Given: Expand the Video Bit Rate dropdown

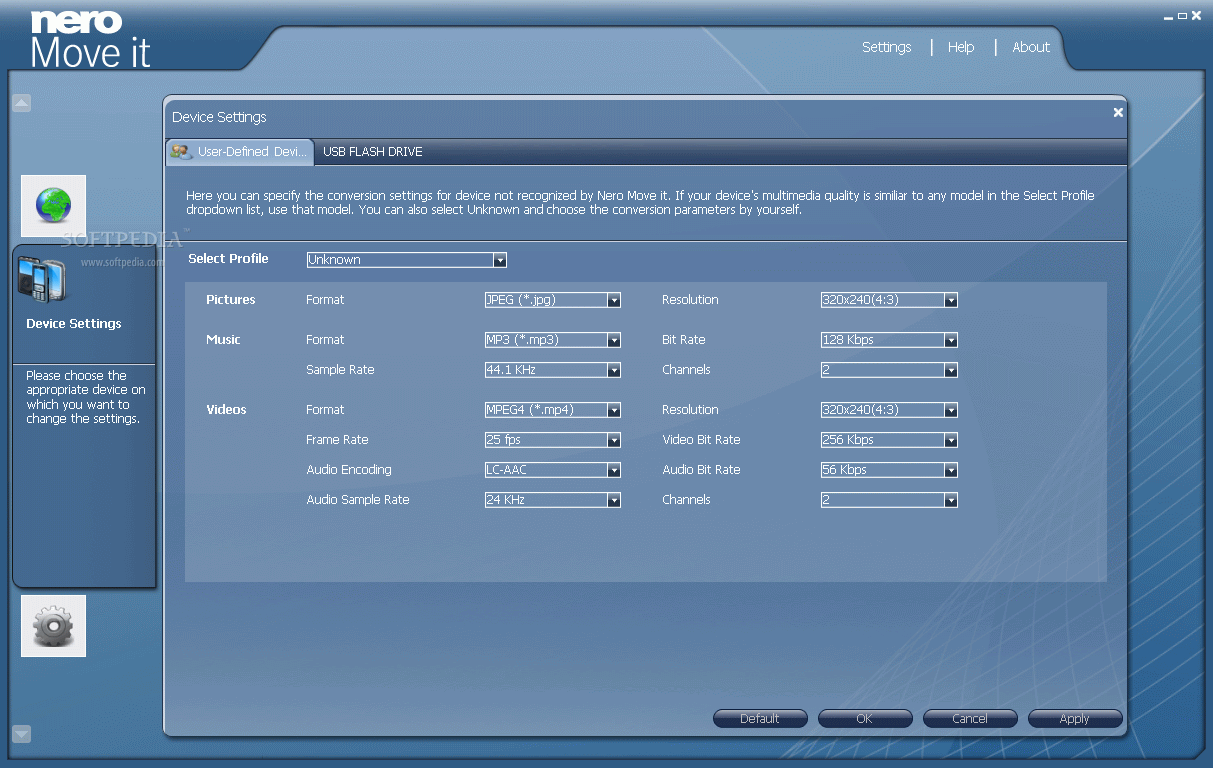Looking at the screenshot, I should [x=889, y=440].
